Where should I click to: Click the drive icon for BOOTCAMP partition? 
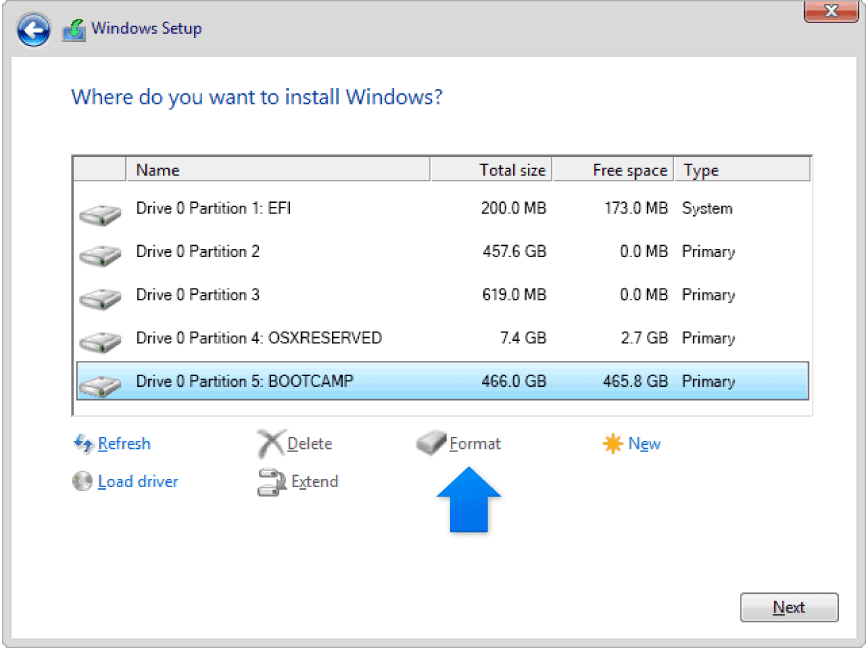click(100, 382)
